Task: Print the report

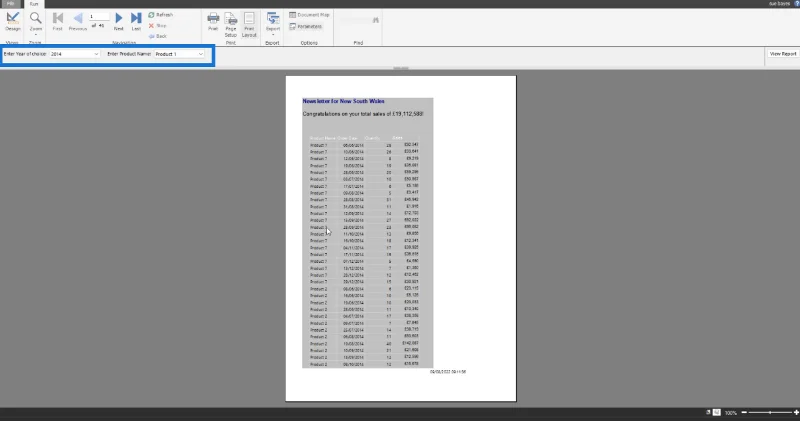Action: pyautogui.click(x=213, y=21)
